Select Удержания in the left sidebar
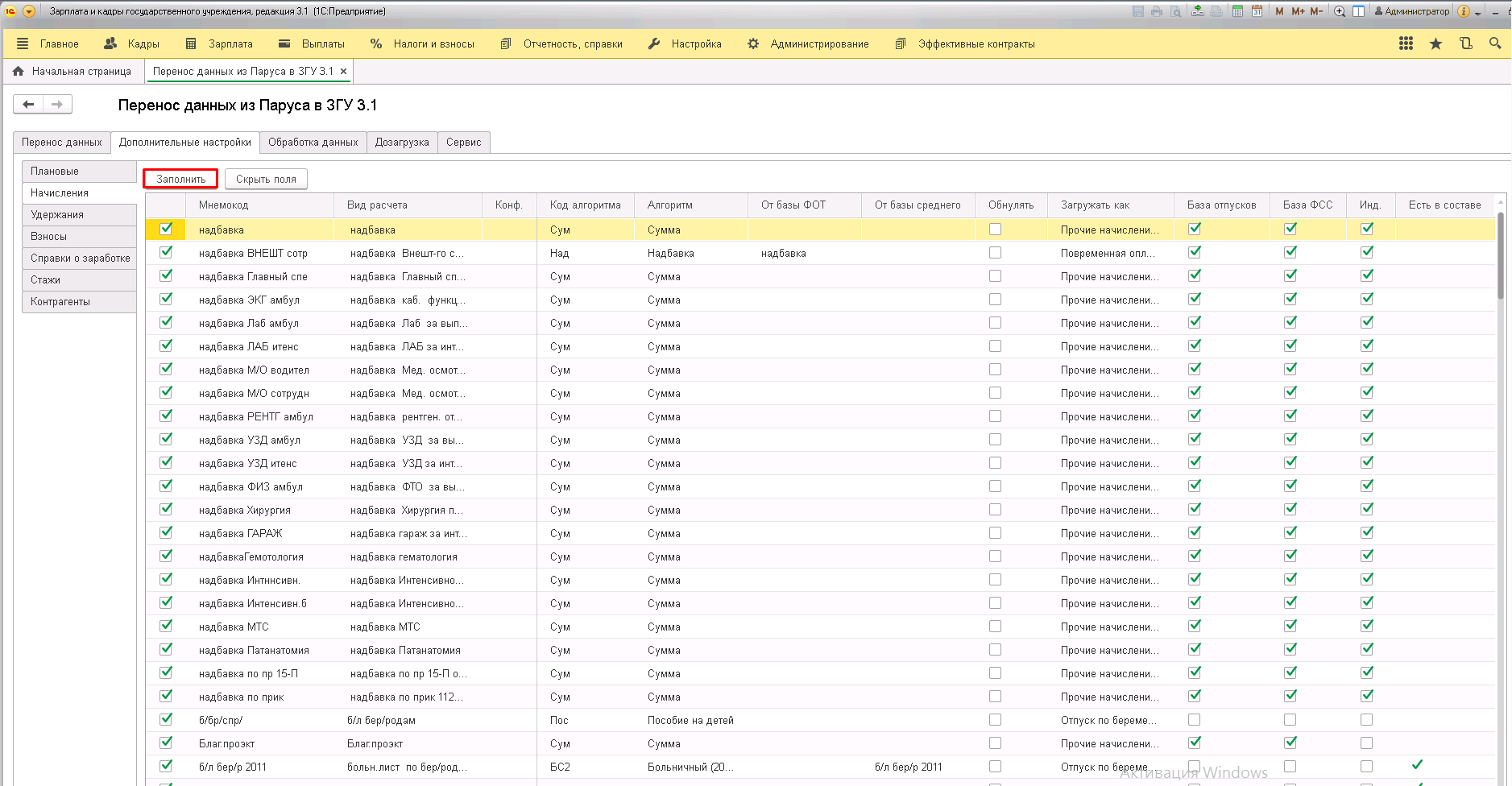The width and height of the screenshot is (1512, 786). click(x=57, y=215)
